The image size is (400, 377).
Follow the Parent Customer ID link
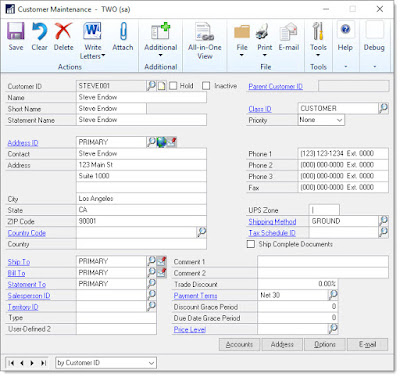tap(275, 86)
